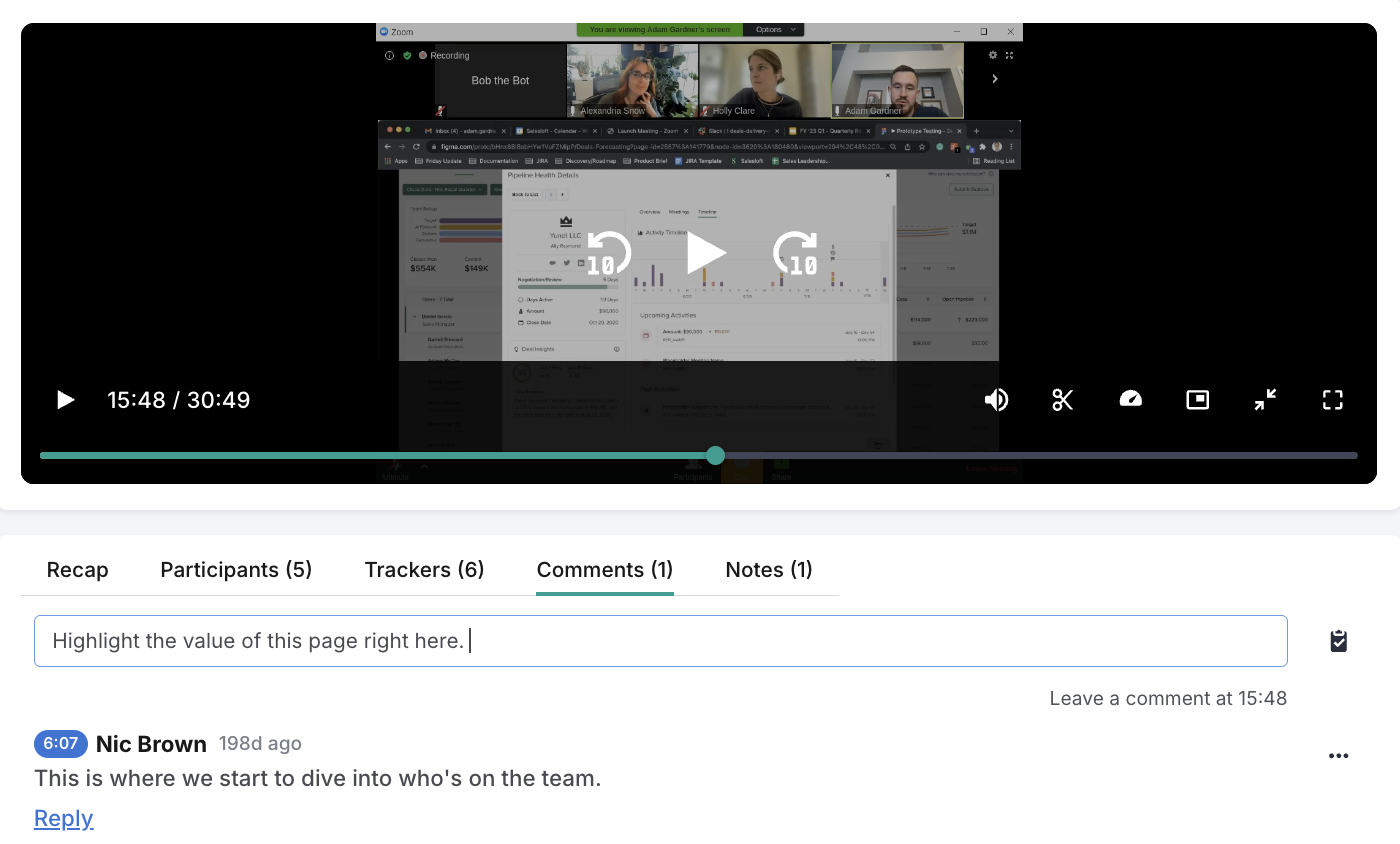
Task: Open the Trackers (6) tab
Action: (x=424, y=570)
